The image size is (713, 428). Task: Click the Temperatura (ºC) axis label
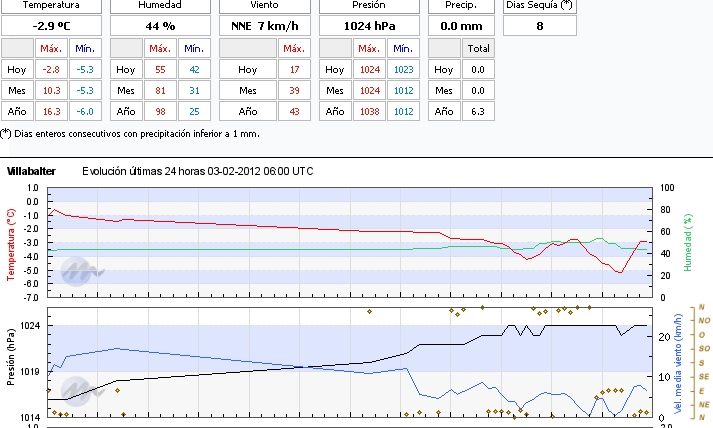tap(11, 243)
